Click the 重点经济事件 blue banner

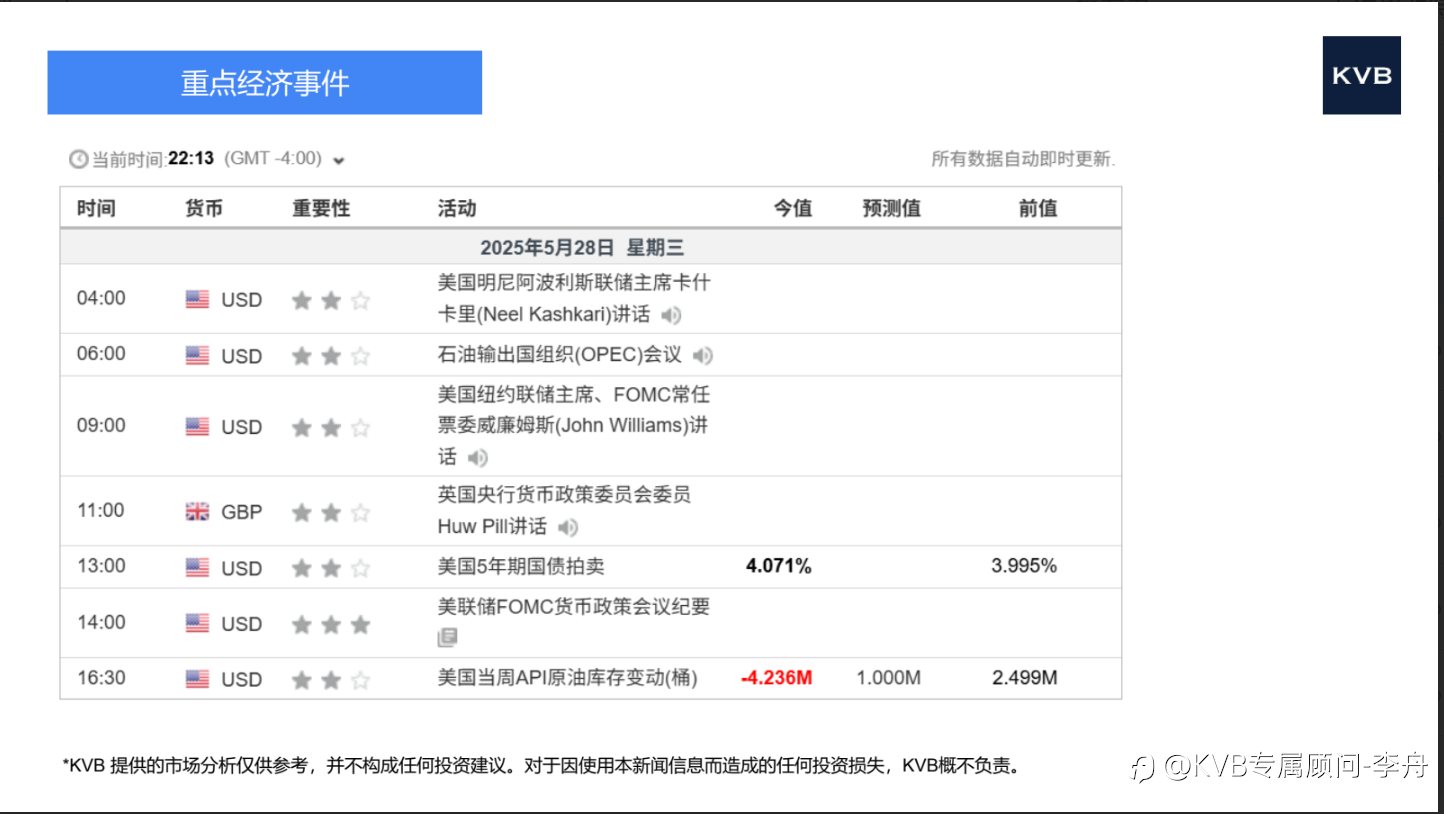[x=265, y=83]
